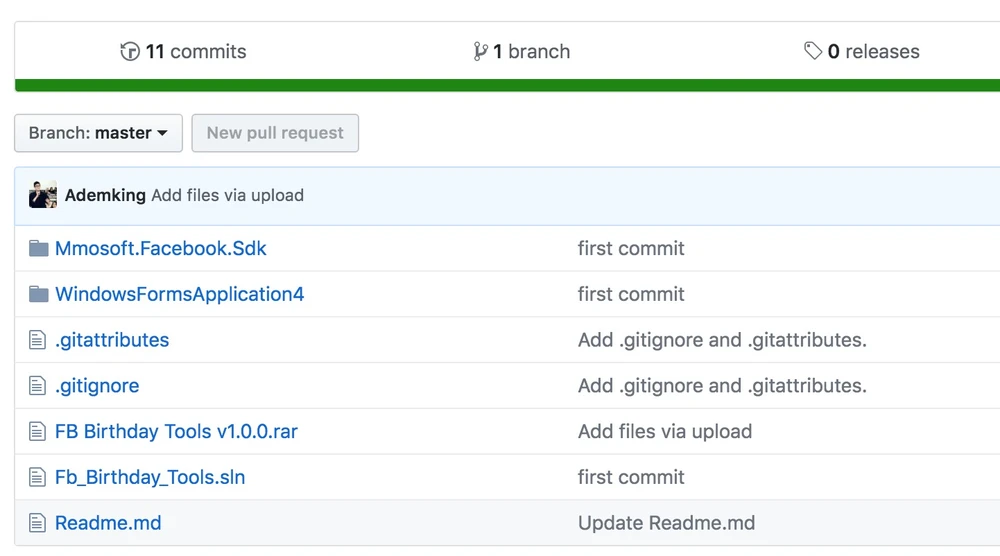The width and height of the screenshot is (1000, 556).
Task: Click the releases tag icon
Action: click(x=813, y=51)
